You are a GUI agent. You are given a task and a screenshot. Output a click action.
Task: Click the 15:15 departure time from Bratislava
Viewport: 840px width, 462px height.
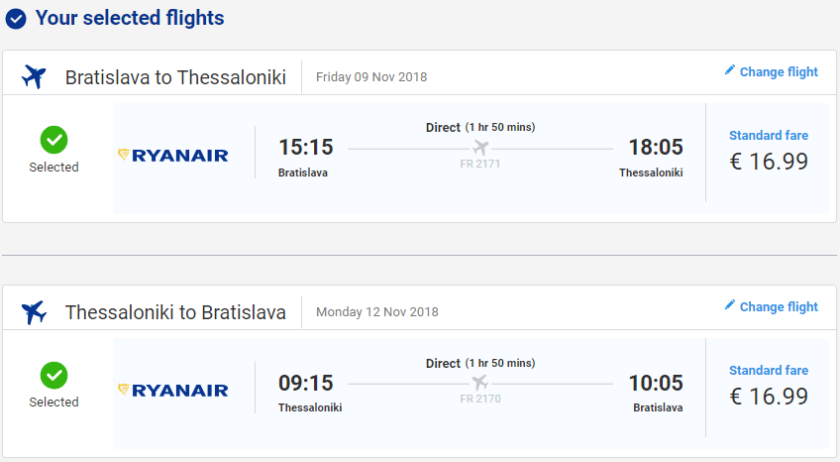click(x=305, y=147)
